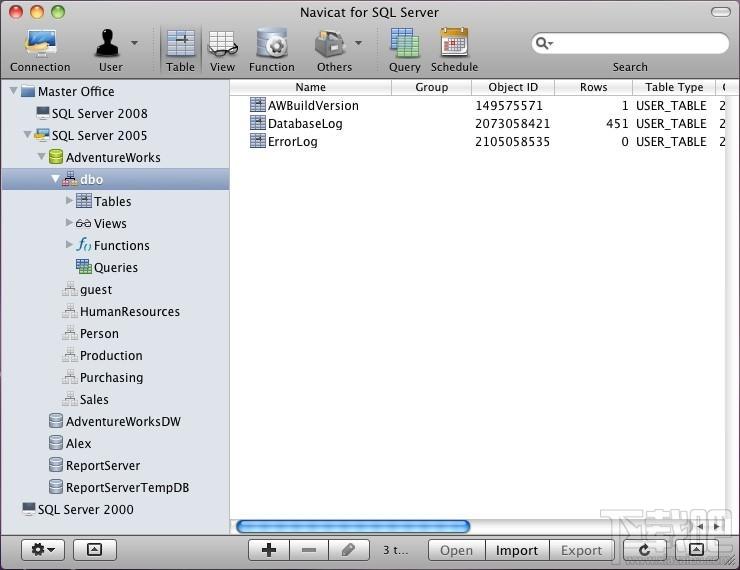The width and height of the screenshot is (740, 570).
Task: Expand the Functions node
Action: [x=69, y=244]
